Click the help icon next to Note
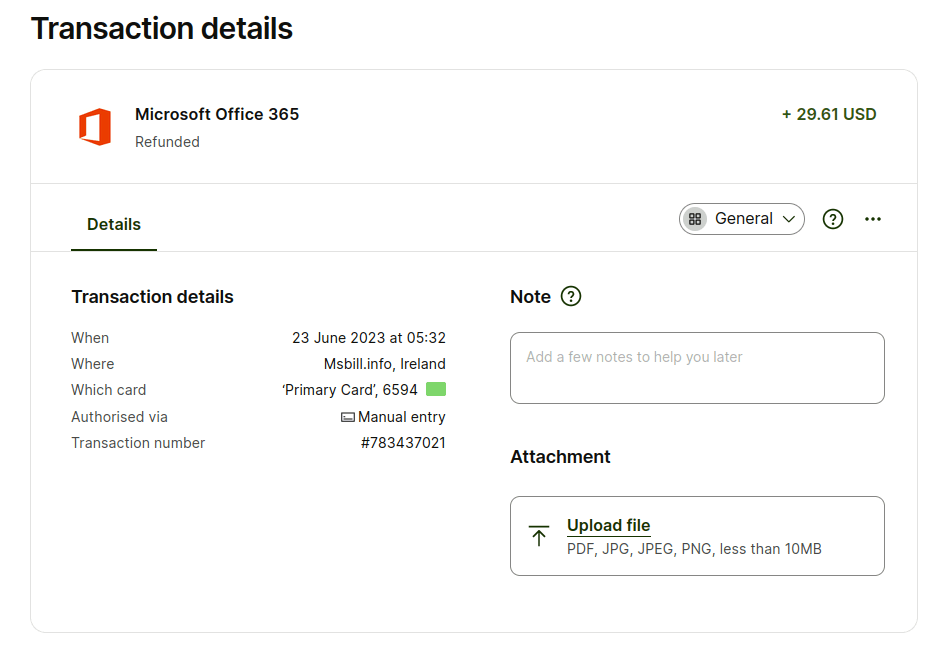 [x=571, y=296]
